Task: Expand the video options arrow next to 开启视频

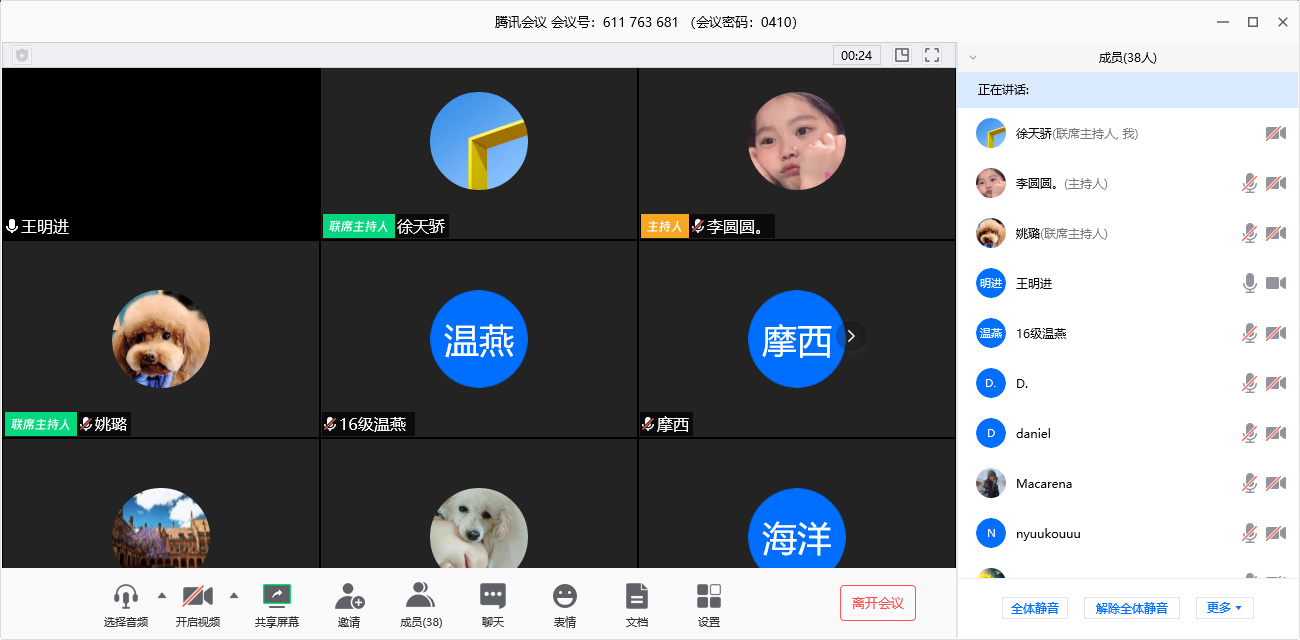Action: tap(234, 596)
